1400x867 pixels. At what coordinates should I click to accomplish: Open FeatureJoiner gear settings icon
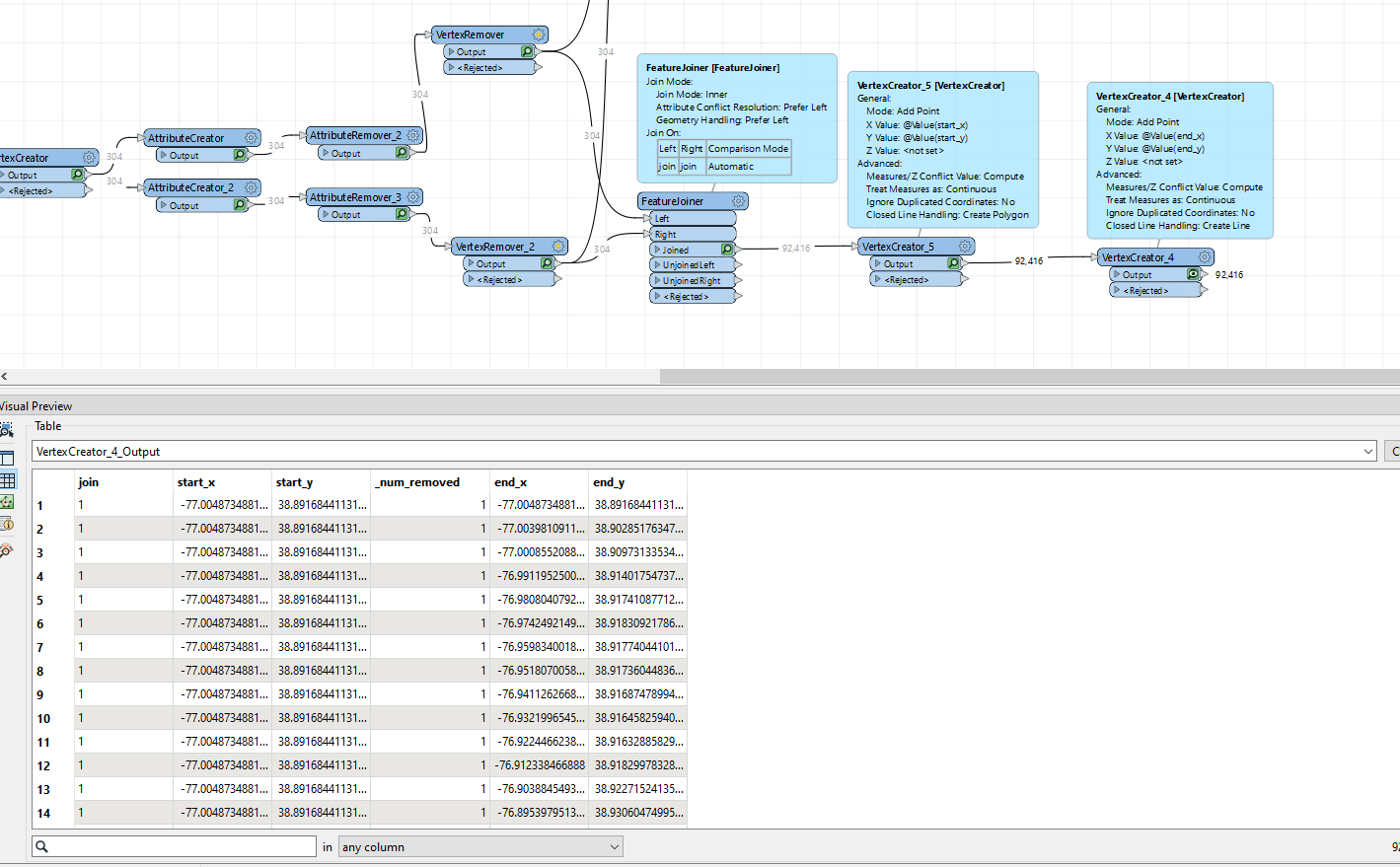coord(738,201)
